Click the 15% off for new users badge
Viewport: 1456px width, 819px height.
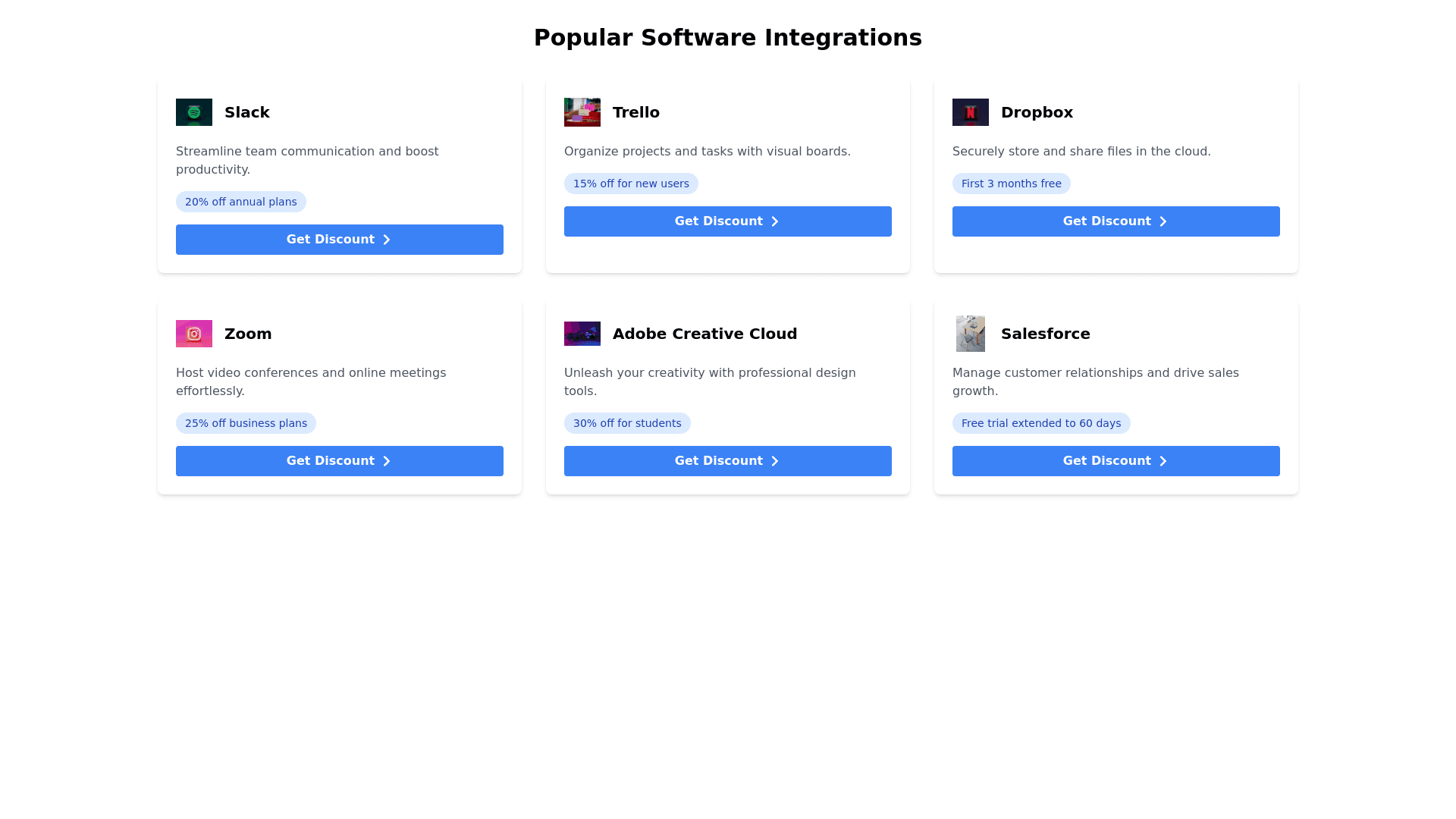(631, 184)
